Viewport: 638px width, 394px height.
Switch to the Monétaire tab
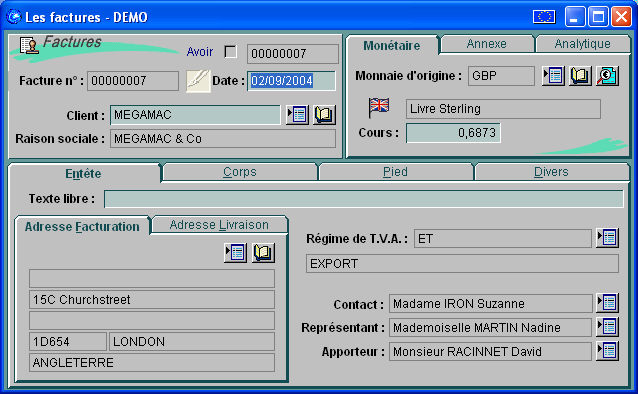[x=391, y=45]
